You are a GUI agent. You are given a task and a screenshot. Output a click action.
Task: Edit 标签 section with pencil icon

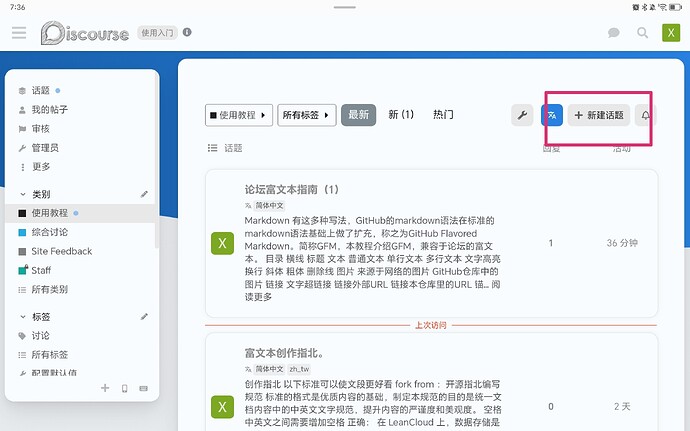click(x=144, y=317)
